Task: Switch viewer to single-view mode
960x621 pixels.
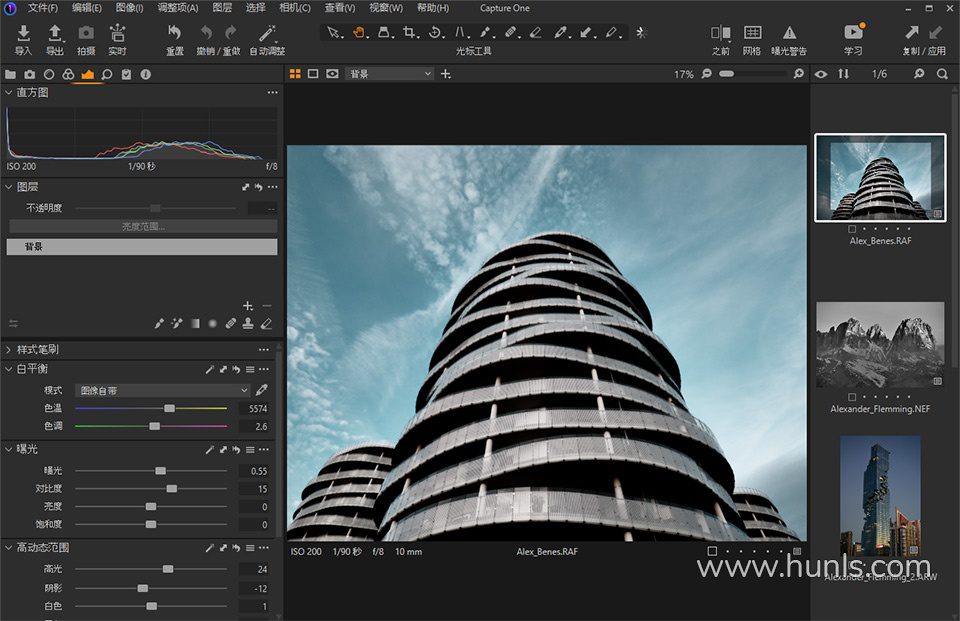Action: (313, 74)
